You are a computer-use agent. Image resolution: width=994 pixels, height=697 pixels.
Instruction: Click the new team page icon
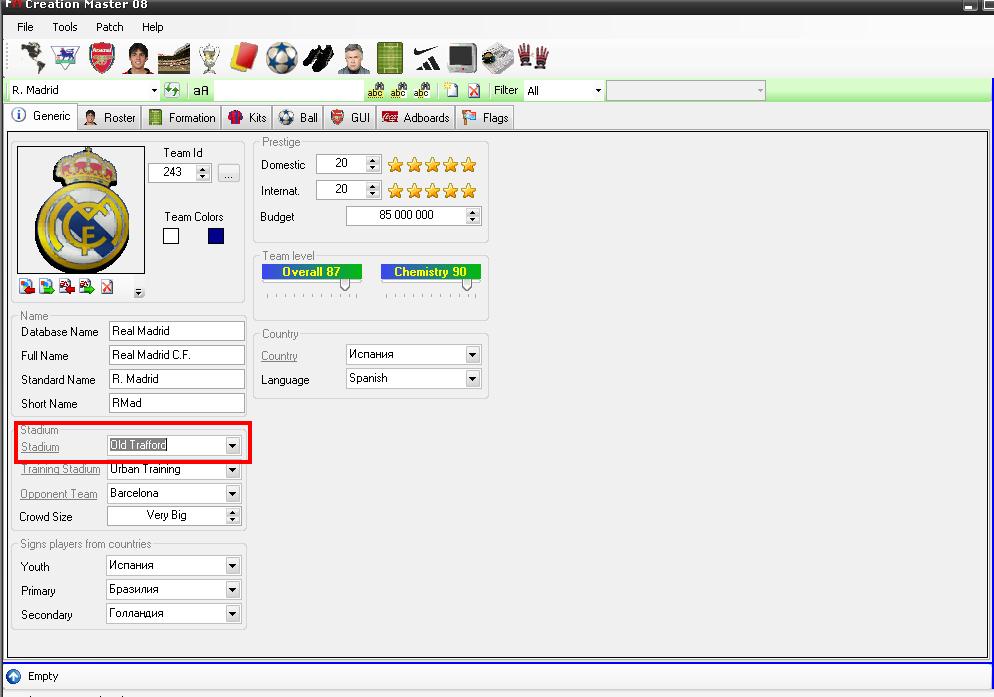click(451, 90)
